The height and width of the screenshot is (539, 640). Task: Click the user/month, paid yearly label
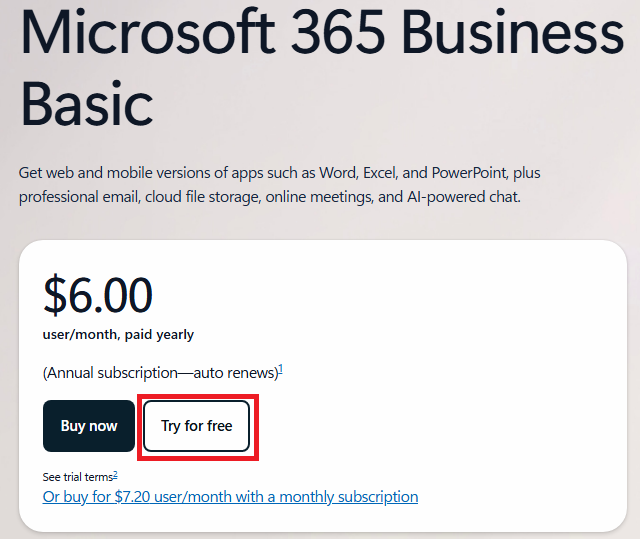coord(118,335)
